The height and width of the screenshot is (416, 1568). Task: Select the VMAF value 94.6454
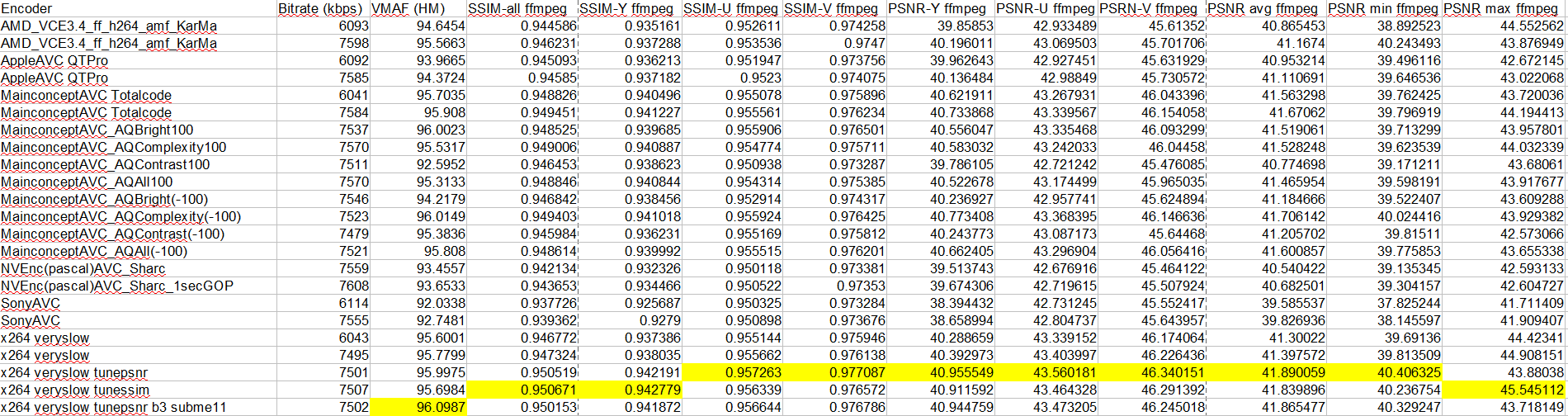(418, 26)
